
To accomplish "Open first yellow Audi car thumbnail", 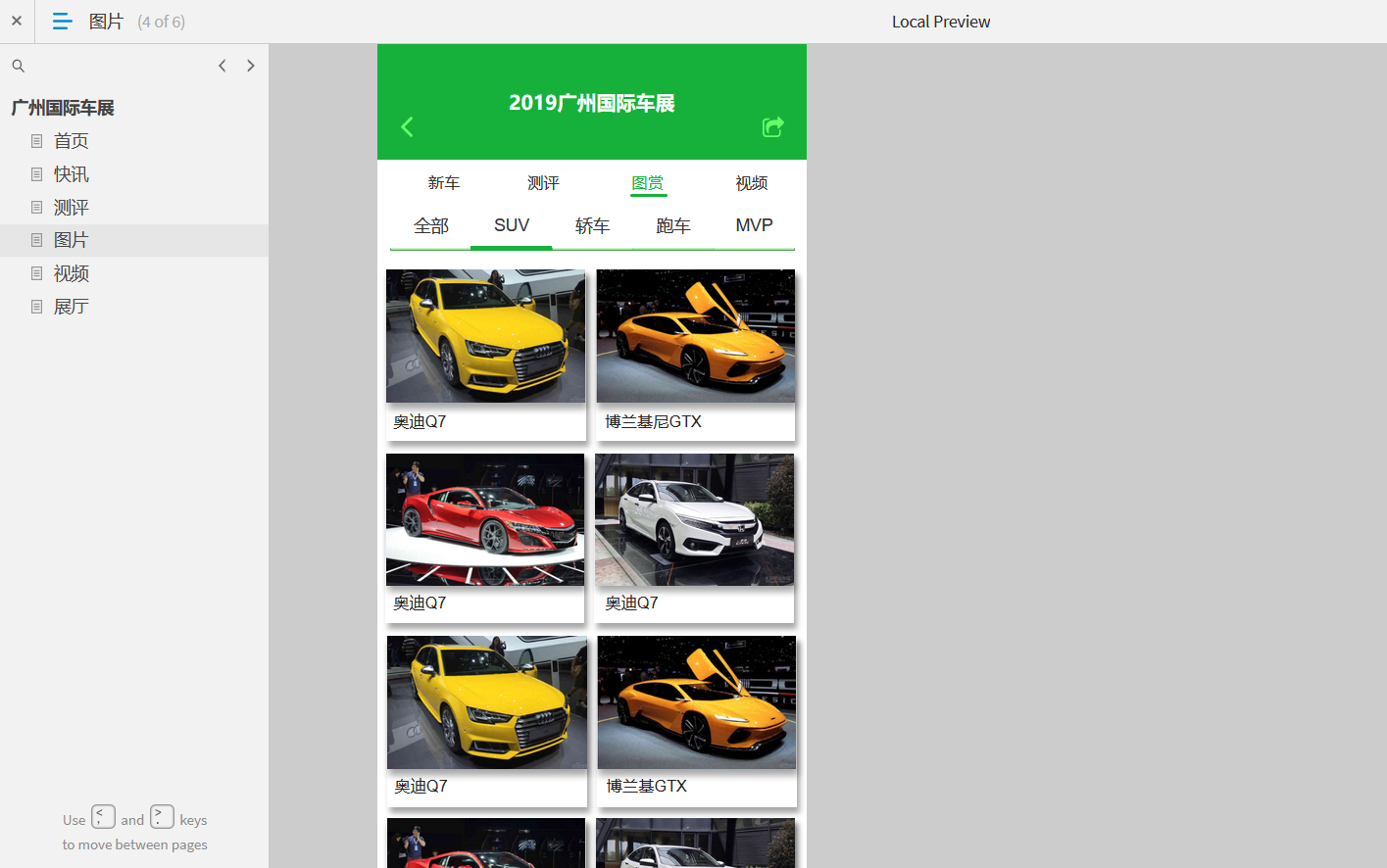I will tap(486, 336).
